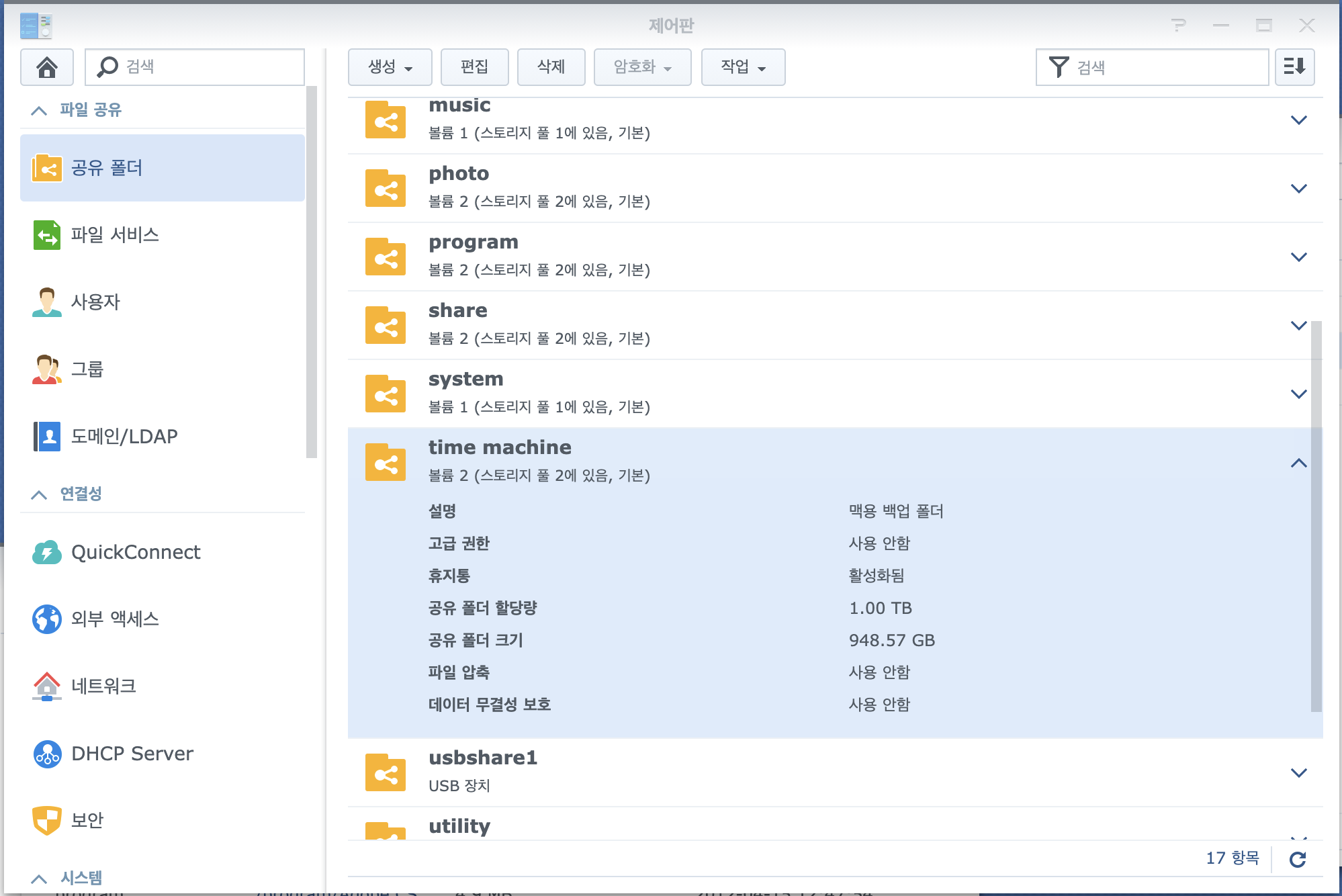Viewport: 1342px width, 896px height.
Task: Open the 그룹 group settings
Action: point(87,369)
